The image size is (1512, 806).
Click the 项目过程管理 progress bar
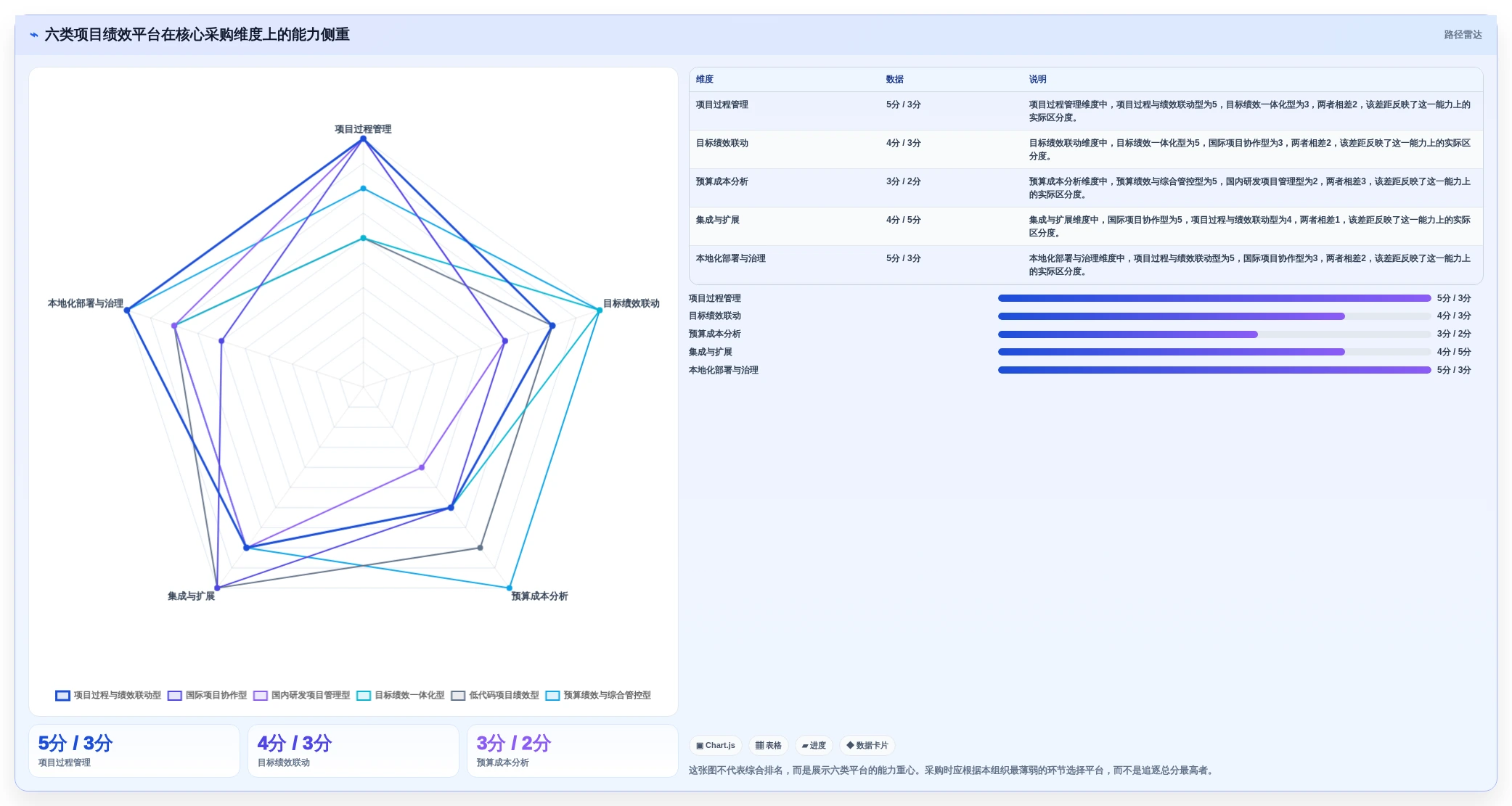[1214, 298]
